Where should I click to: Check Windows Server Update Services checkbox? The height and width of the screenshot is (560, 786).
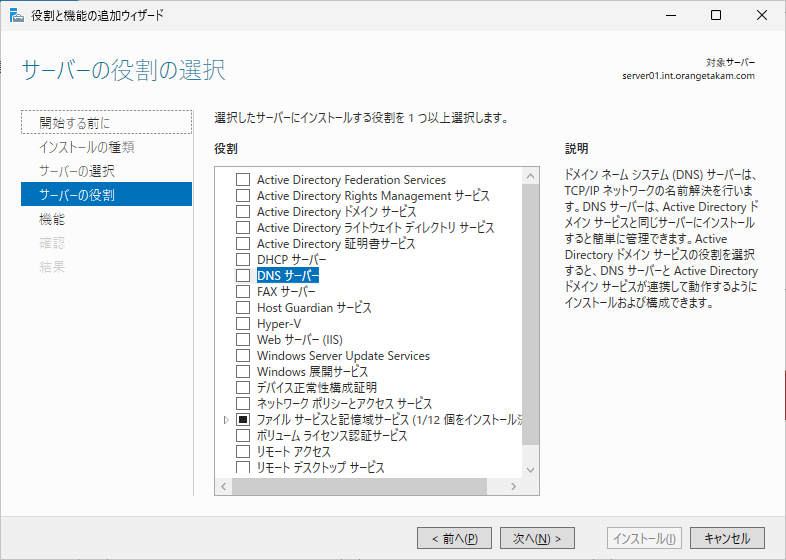click(x=243, y=356)
